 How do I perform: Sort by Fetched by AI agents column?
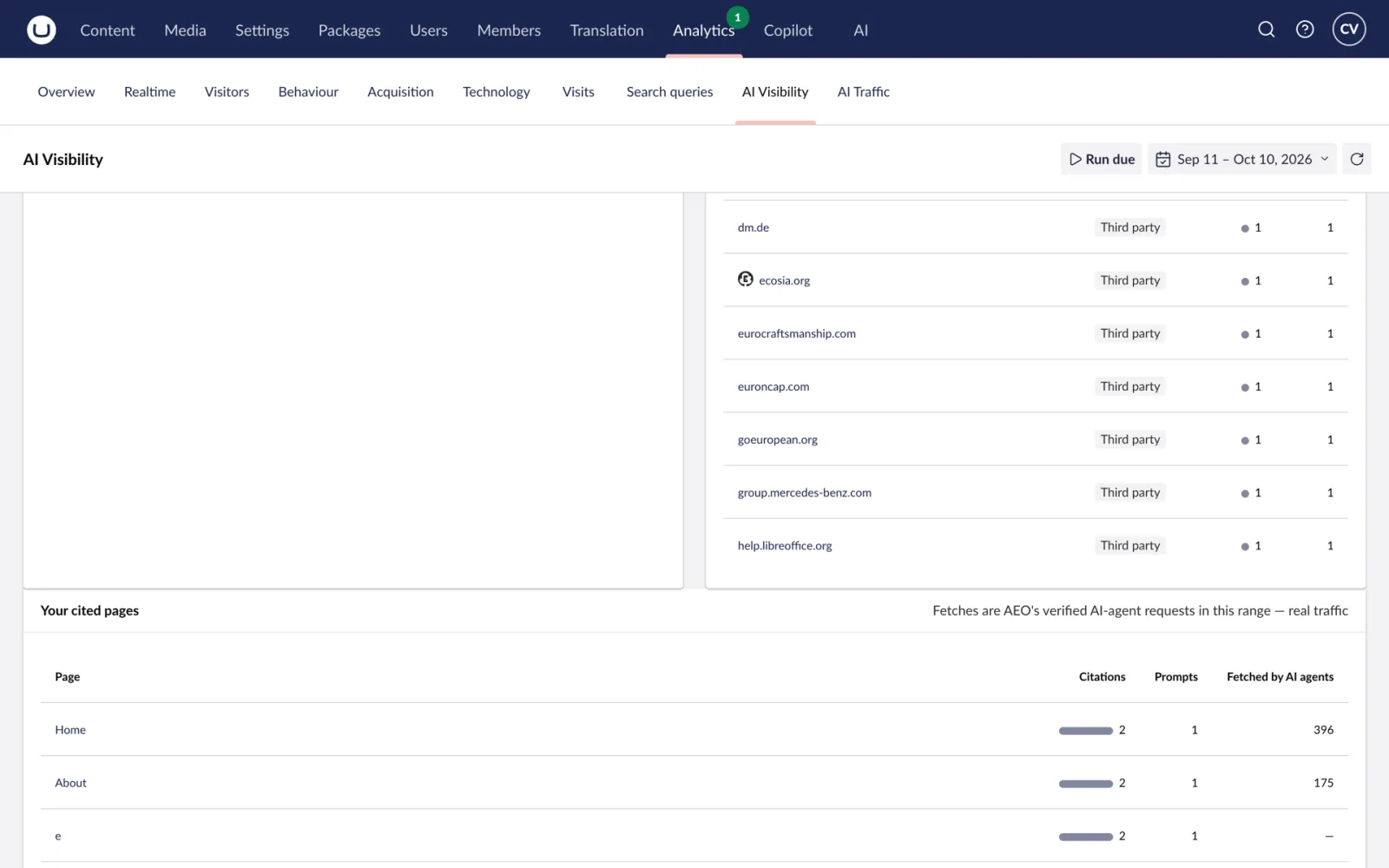click(x=1280, y=677)
